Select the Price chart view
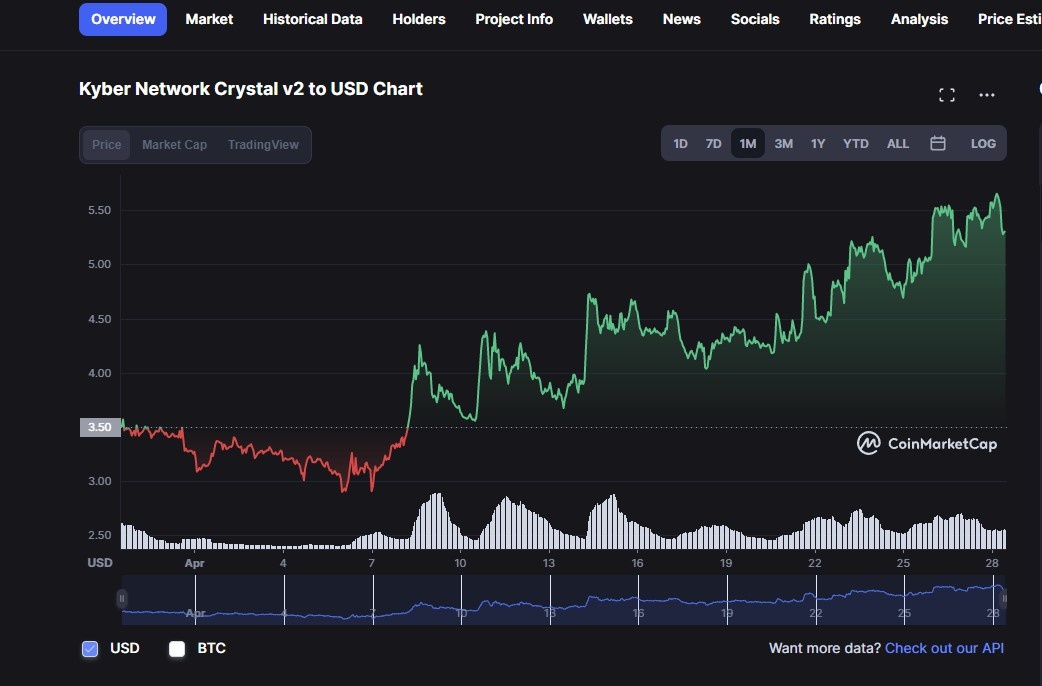This screenshot has height=686, width=1042. [106, 144]
